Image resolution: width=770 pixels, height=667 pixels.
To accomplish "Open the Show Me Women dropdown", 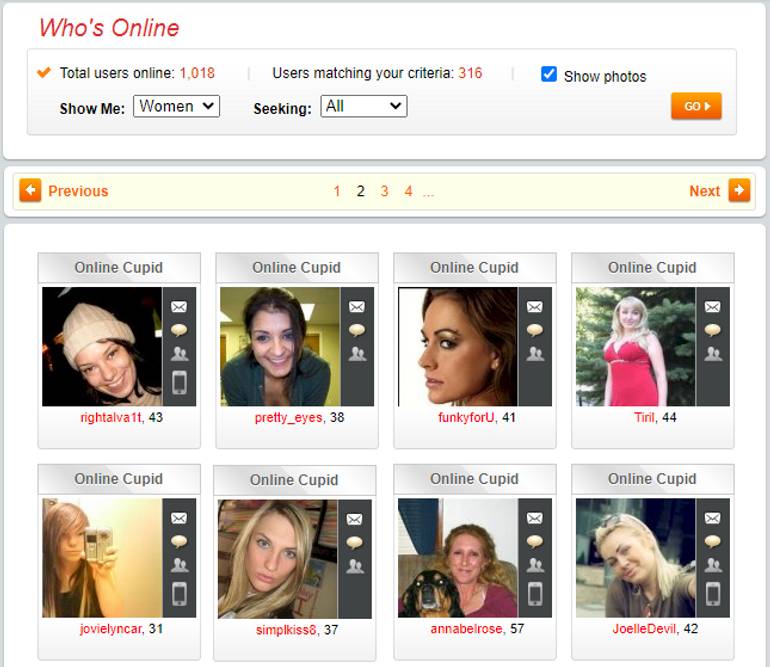I will (176, 106).
